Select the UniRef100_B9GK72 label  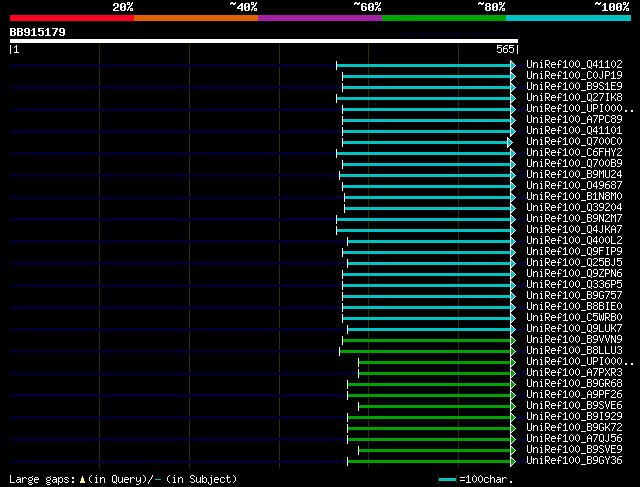(x=574, y=428)
